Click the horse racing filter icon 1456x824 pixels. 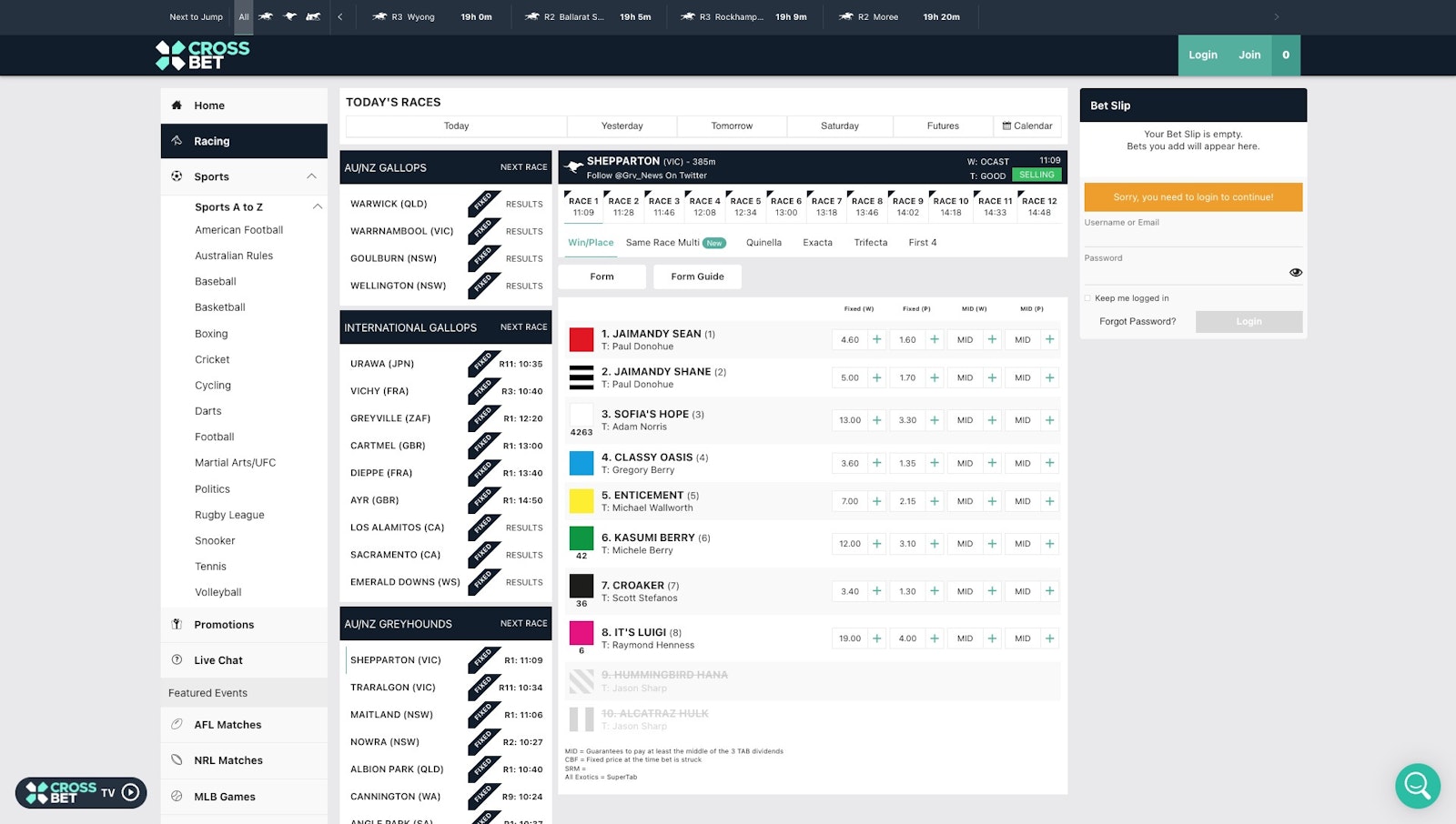click(266, 16)
